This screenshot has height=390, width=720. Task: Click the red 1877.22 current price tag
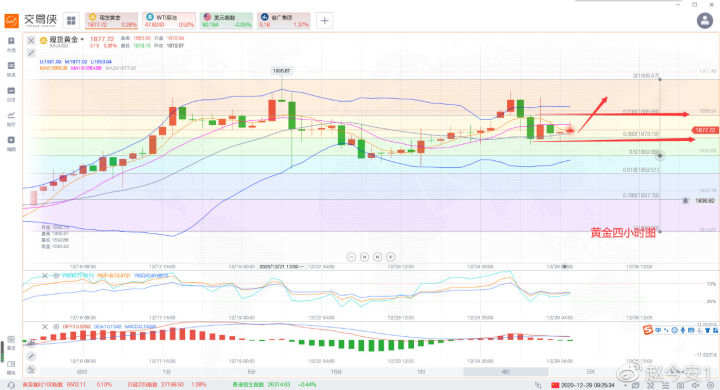(705, 130)
